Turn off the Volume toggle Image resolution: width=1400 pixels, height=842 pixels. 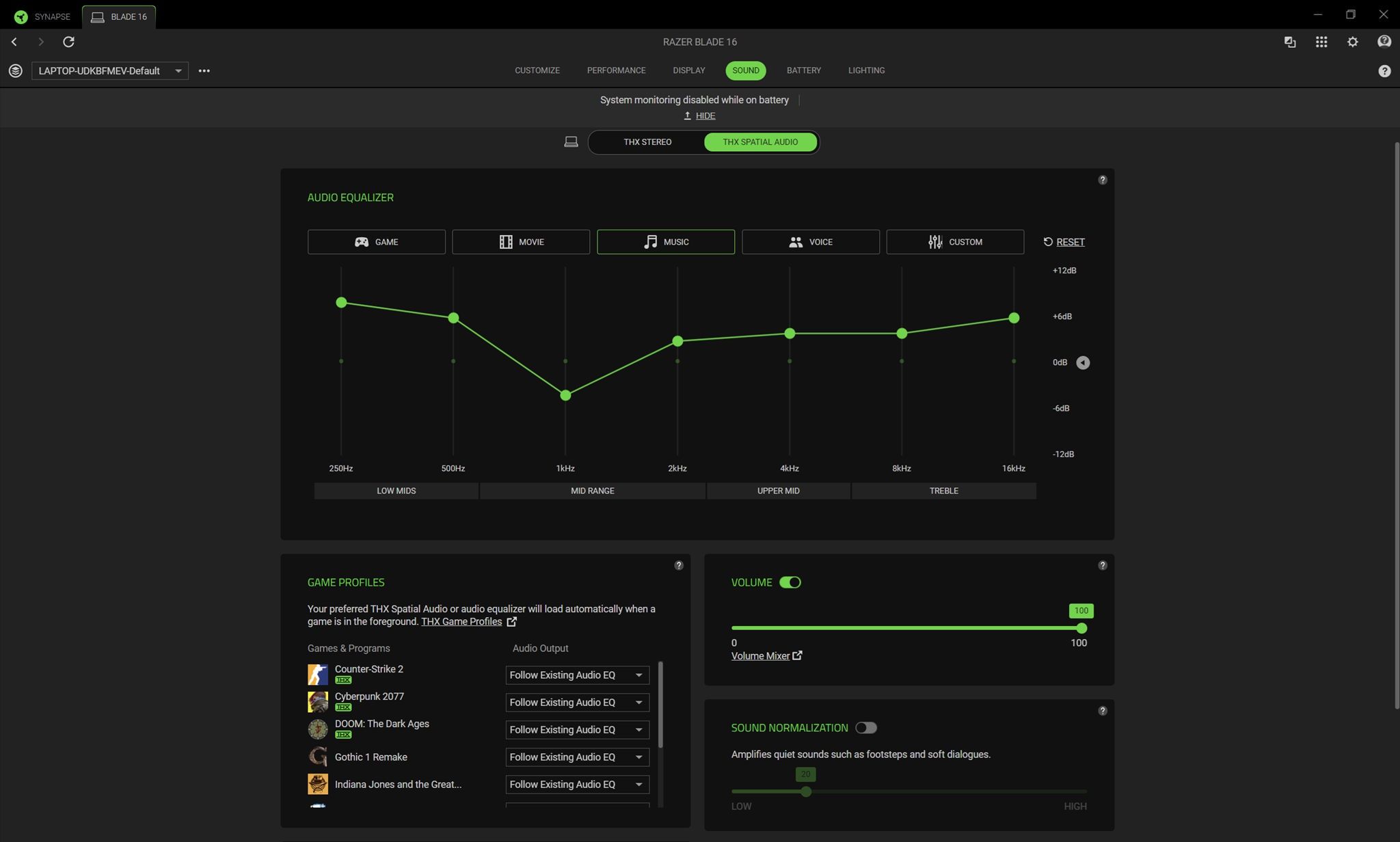(790, 582)
